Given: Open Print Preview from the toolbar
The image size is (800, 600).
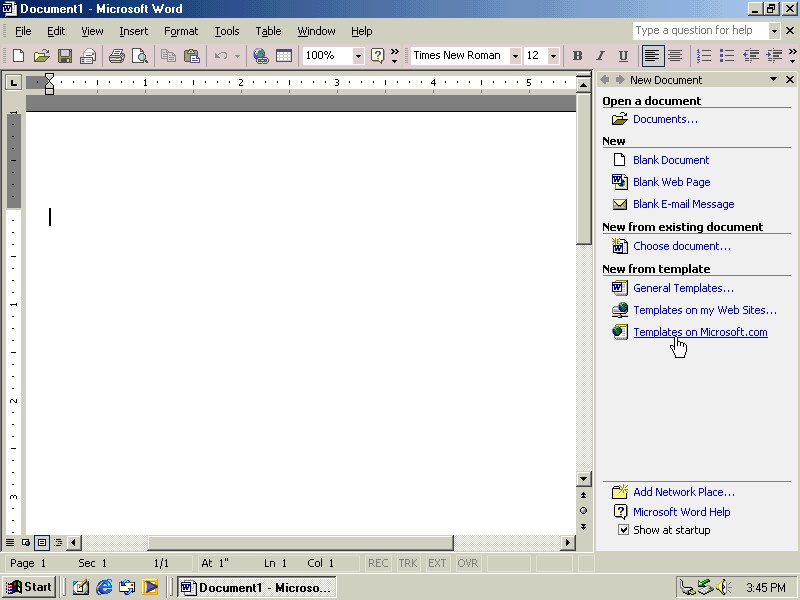Looking at the screenshot, I should point(140,56).
